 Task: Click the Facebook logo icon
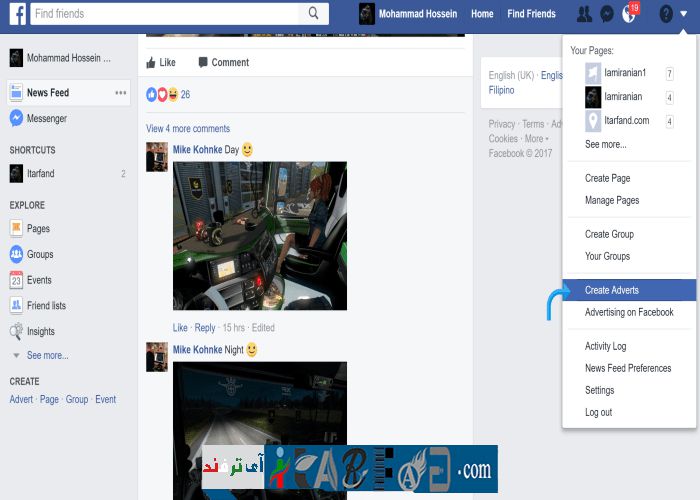pyautogui.click(x=17, y=13)
